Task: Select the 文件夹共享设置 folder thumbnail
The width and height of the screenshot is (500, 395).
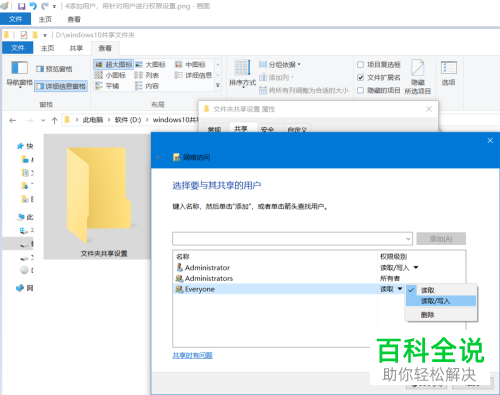Action: (x=97, y=197)
